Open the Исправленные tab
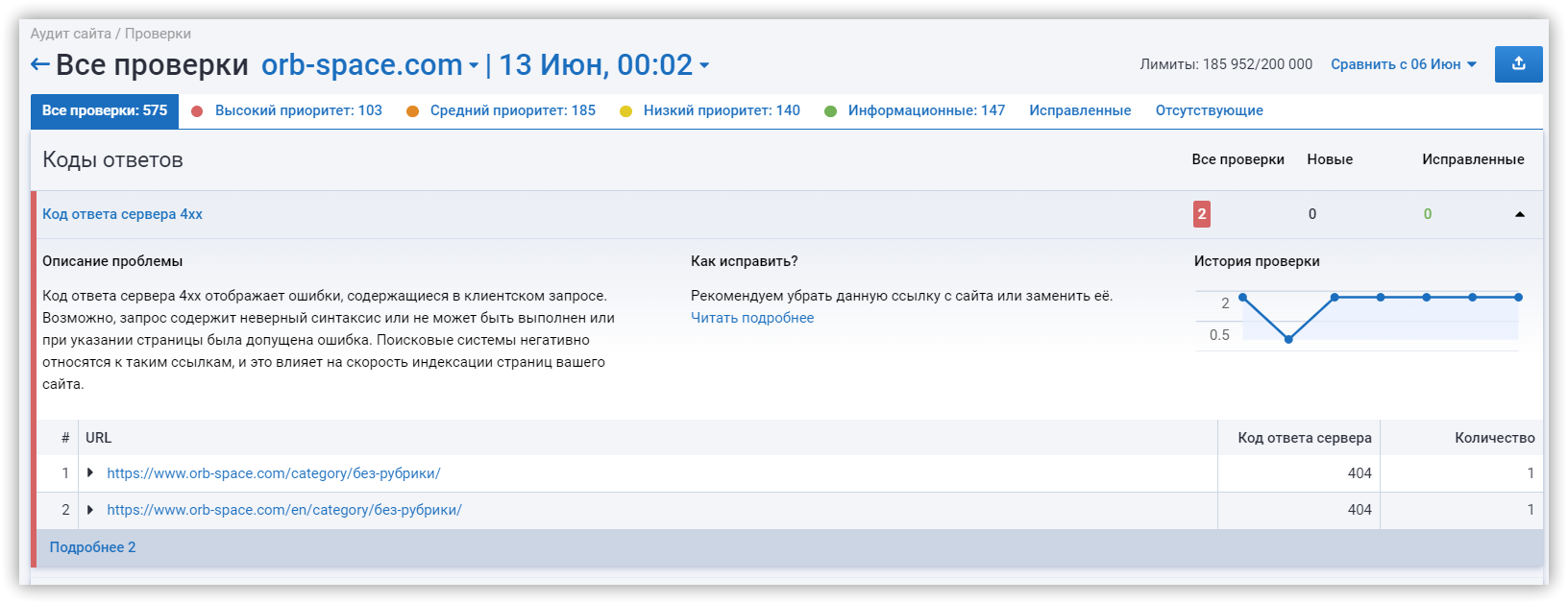The height and width of the screenshot is (604, 1568). 1080,110
